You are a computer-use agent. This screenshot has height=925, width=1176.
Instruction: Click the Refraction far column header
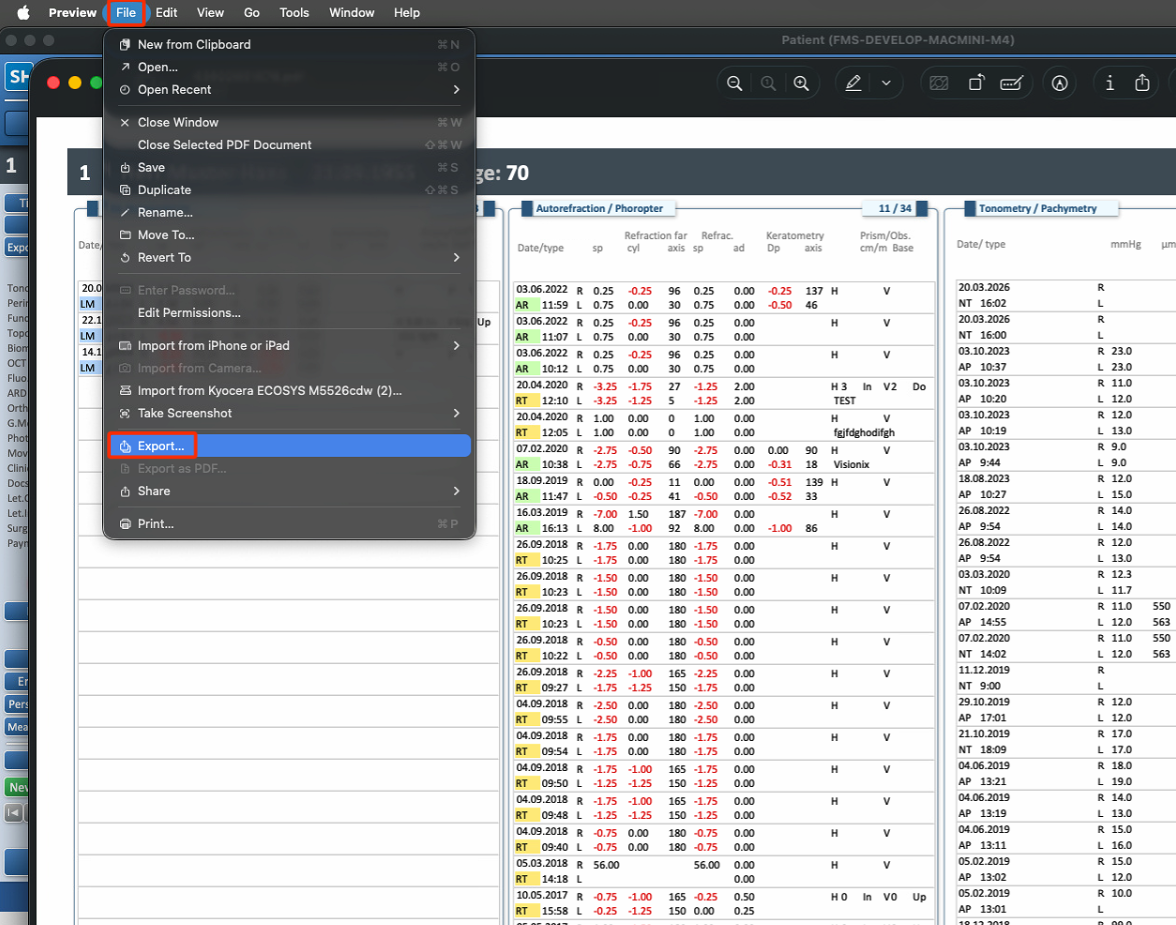click(656, 236)
